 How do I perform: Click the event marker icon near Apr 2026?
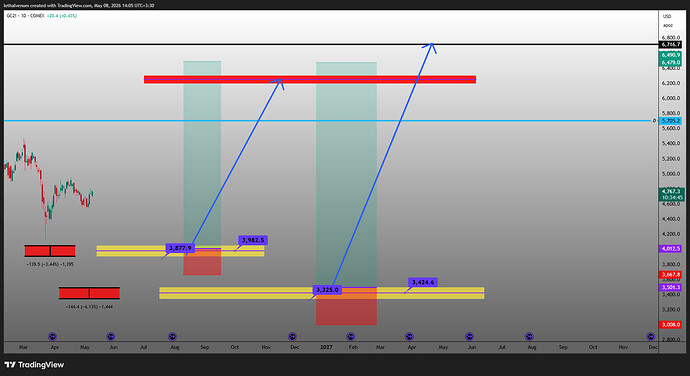pyautogui.click(x=52, y=337)
